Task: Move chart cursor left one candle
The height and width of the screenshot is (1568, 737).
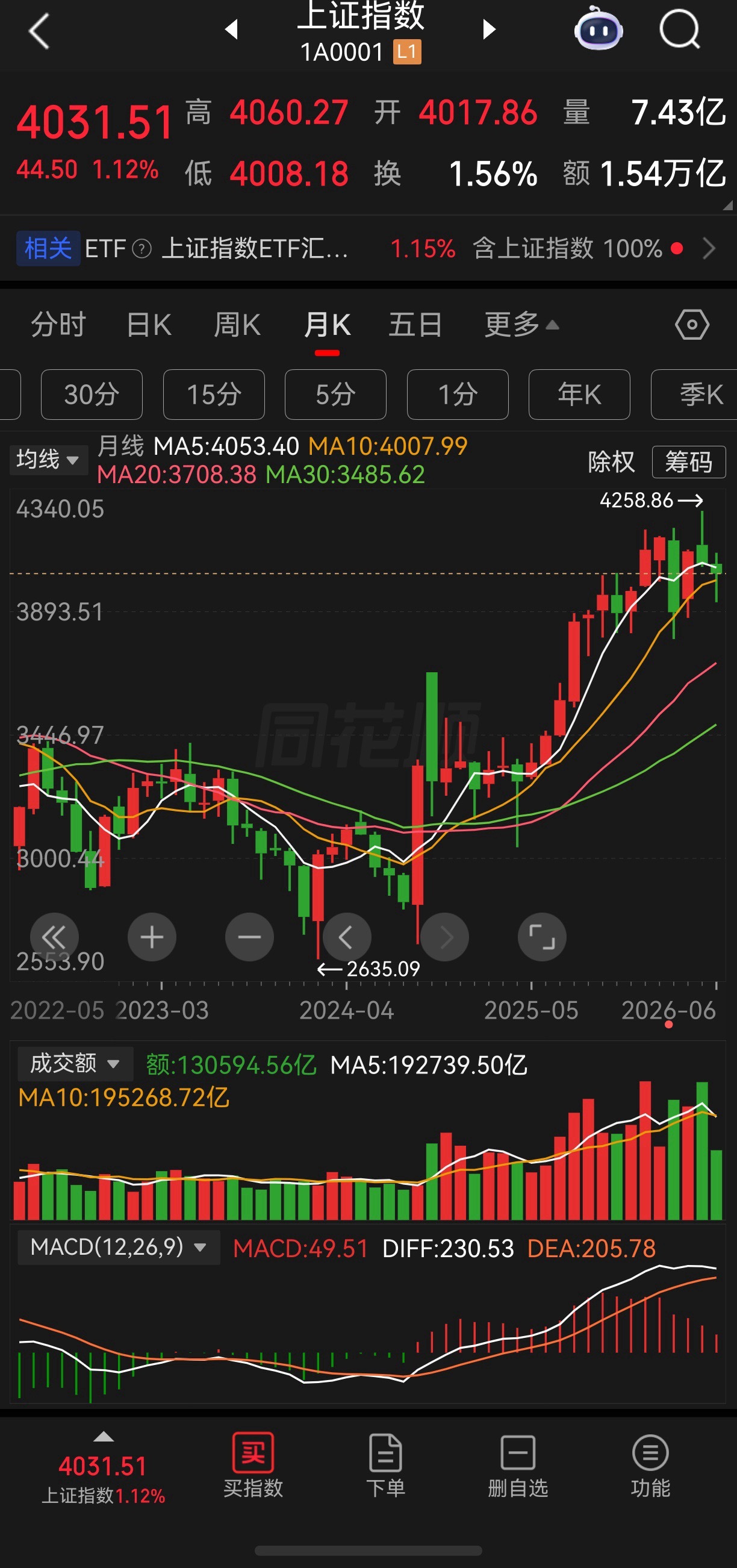Action: pos(347,937)
